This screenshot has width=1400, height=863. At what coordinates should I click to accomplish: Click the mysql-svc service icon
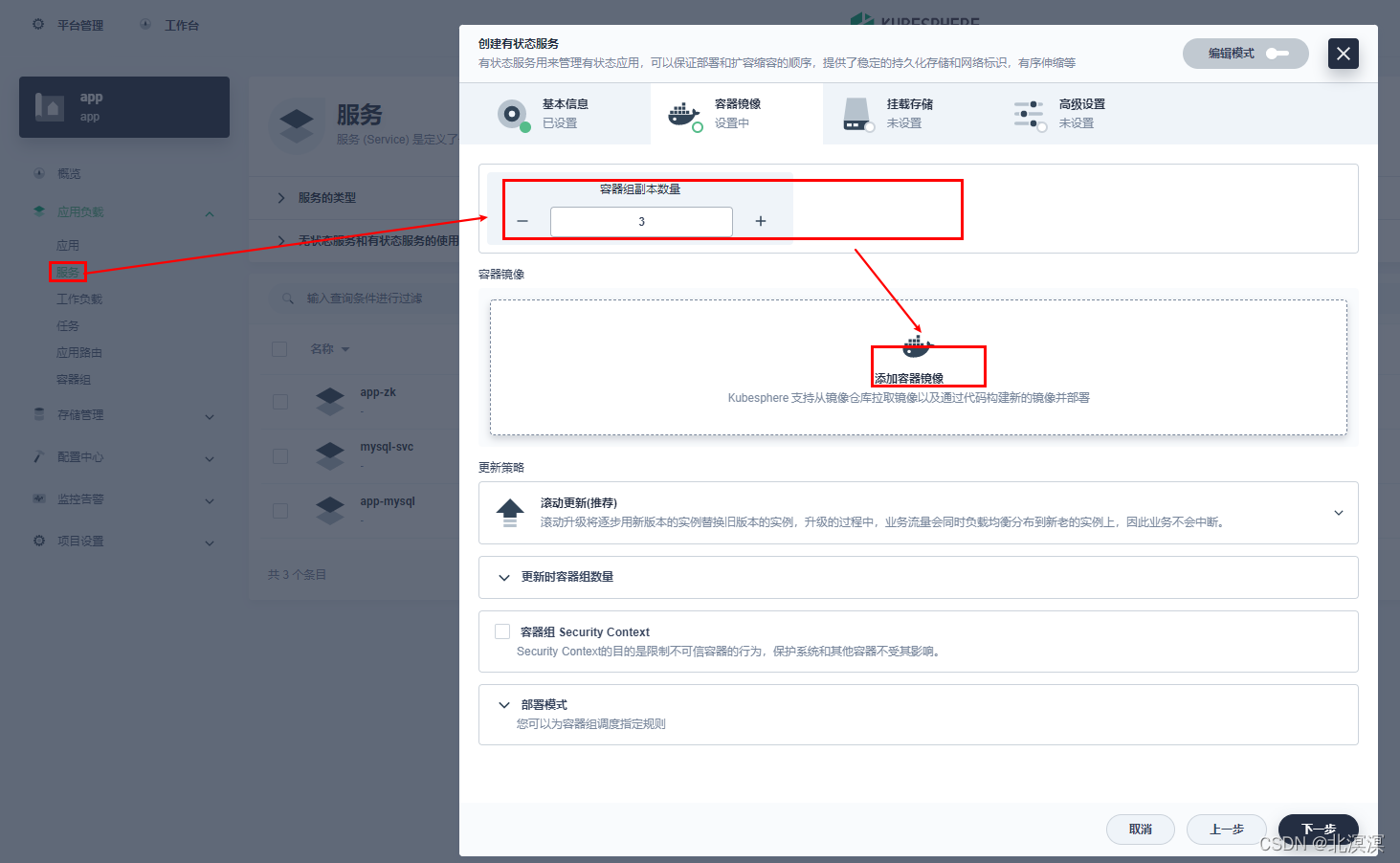pos(330,455)
